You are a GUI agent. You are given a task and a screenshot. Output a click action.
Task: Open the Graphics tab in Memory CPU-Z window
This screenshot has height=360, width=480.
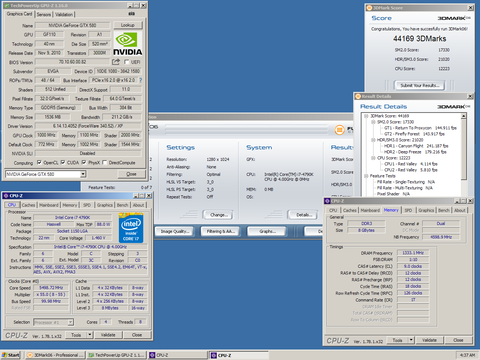click(x=426, y=210)
